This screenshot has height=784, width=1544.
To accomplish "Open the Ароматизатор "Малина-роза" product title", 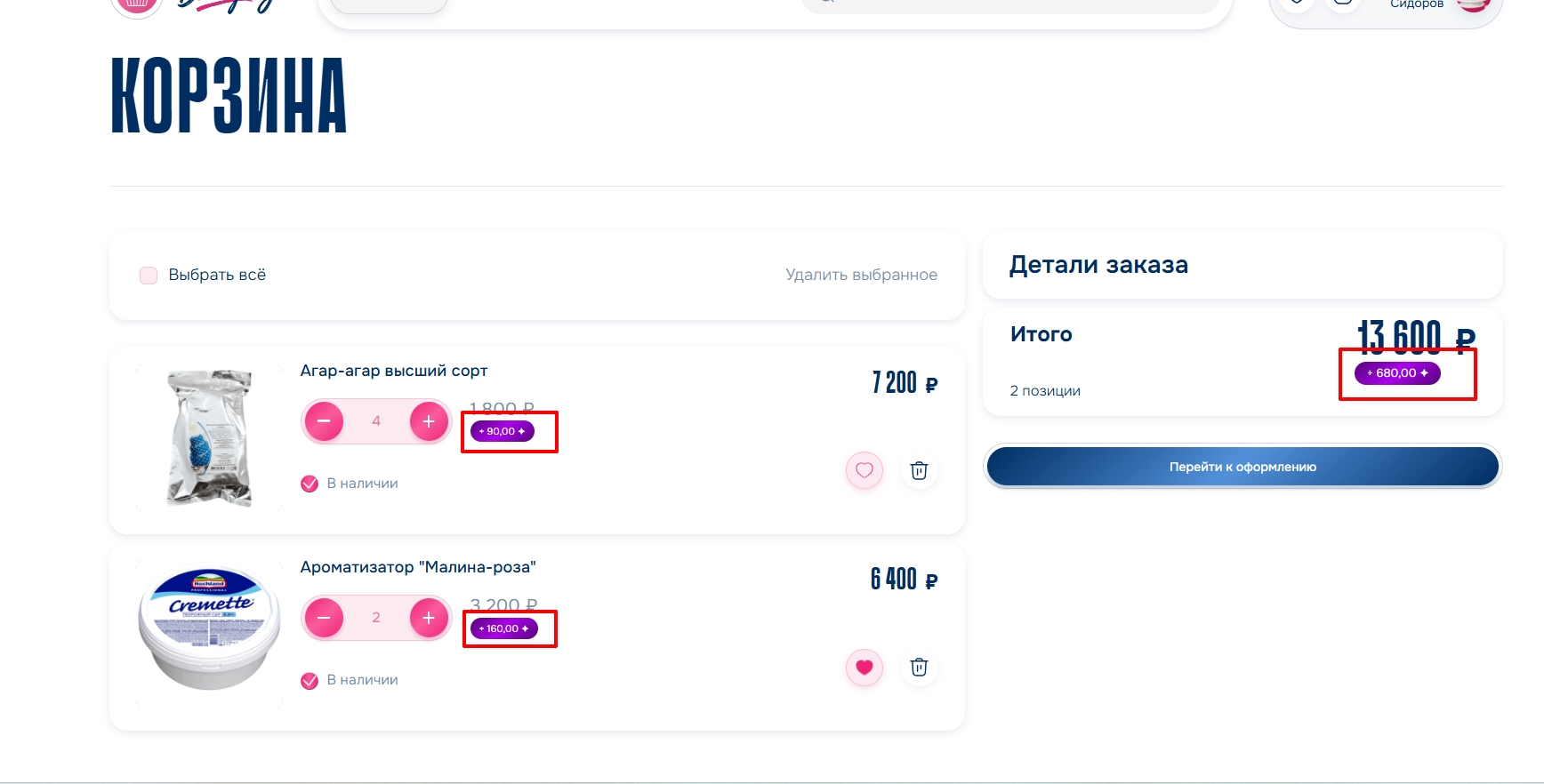I will pyautogui.click(x=418, y=567).
